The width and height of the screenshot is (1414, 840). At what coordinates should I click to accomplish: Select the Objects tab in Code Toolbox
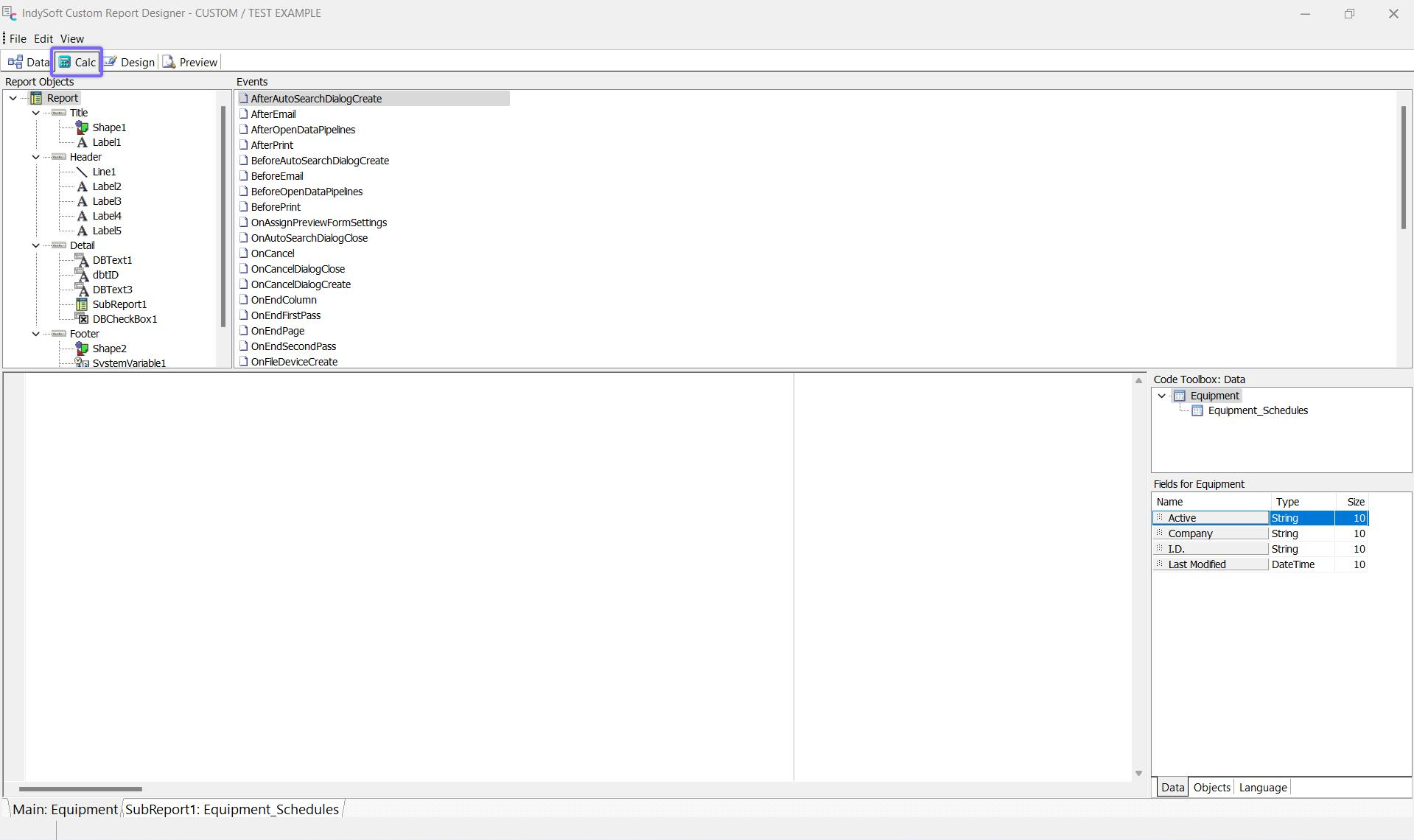(x=1211, y=787)
